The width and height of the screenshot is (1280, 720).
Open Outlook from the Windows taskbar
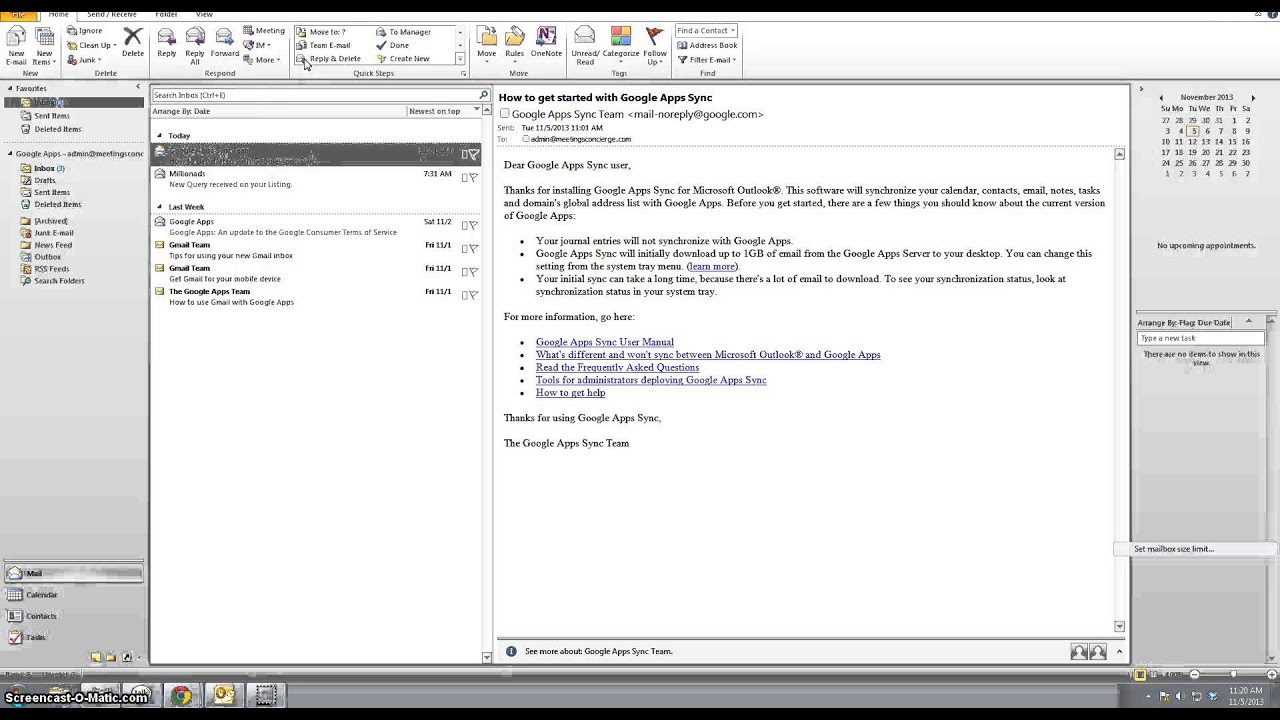(x=223, y=694)
